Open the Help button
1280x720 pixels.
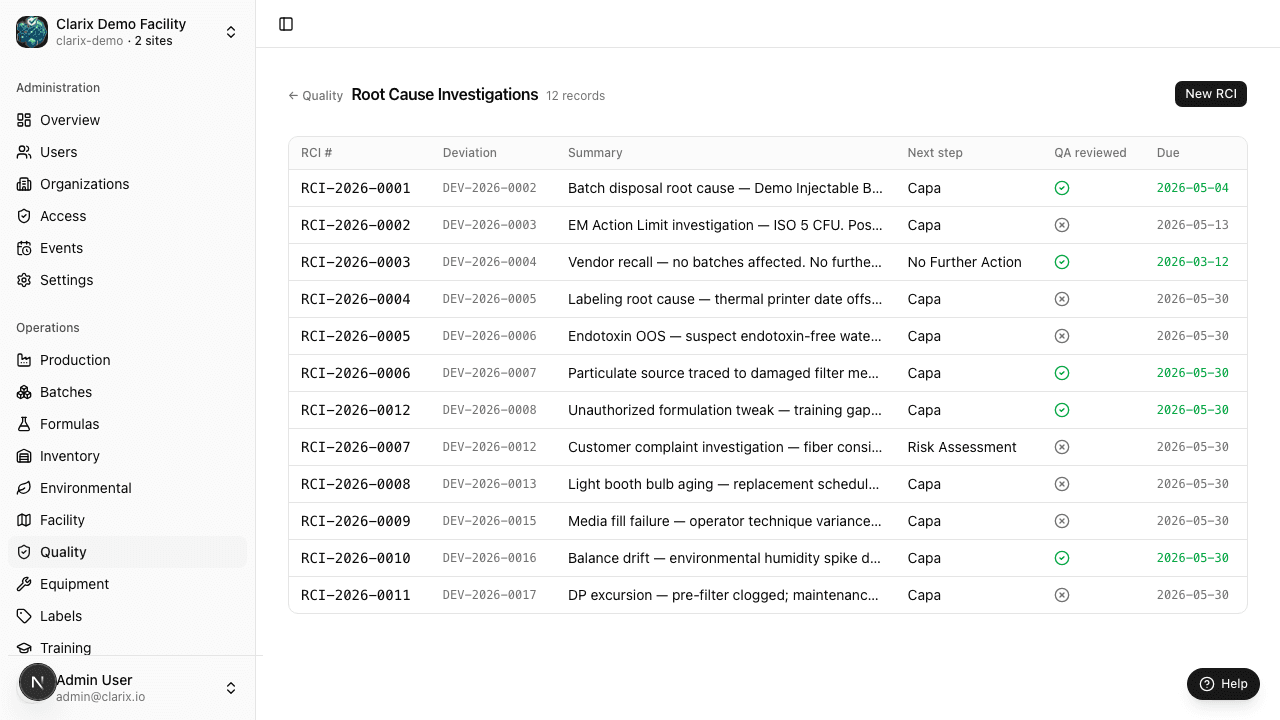tap(1223, 684)
